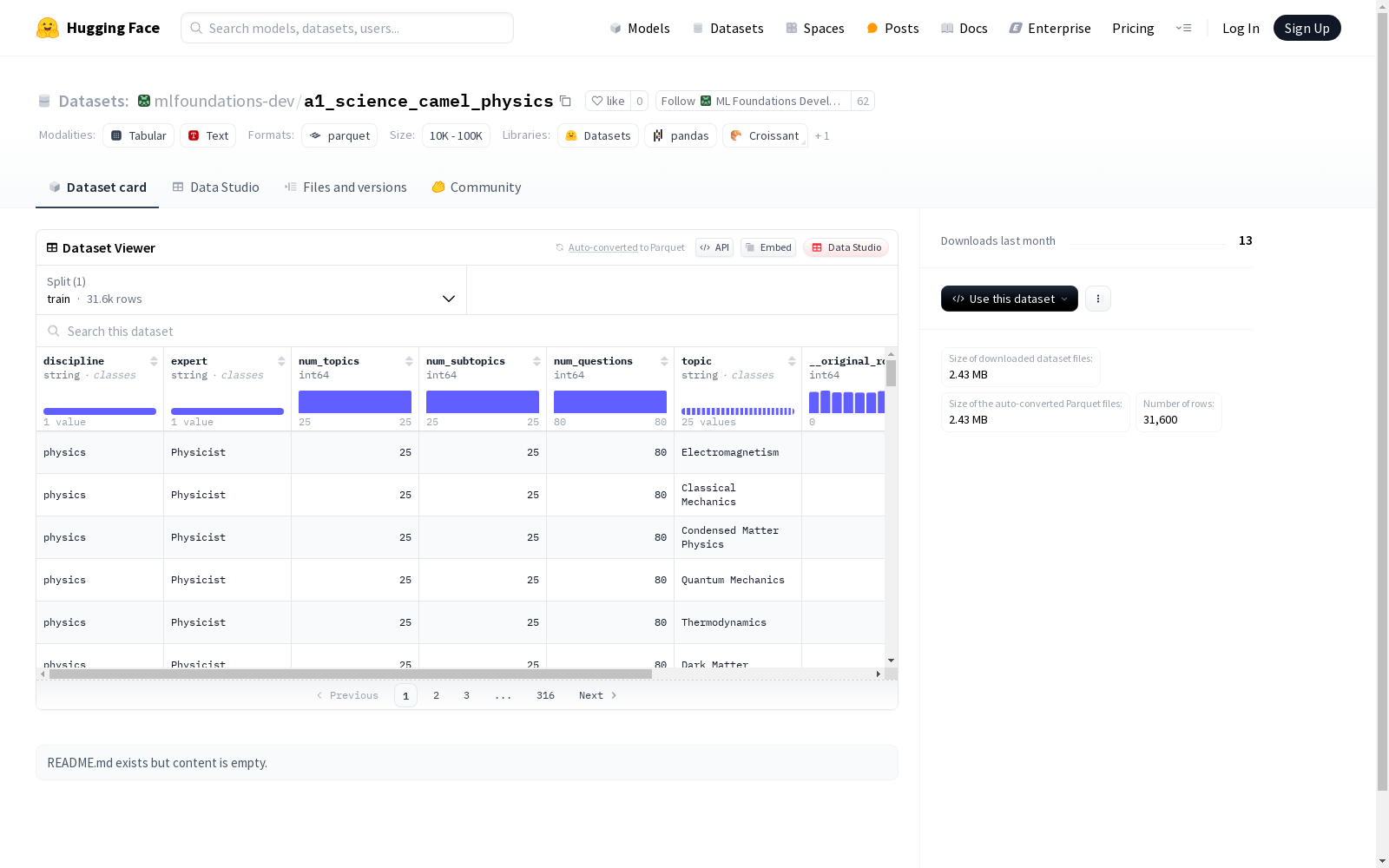
Task: Click the num_questions histogram bar
Action: coord(610,402)
